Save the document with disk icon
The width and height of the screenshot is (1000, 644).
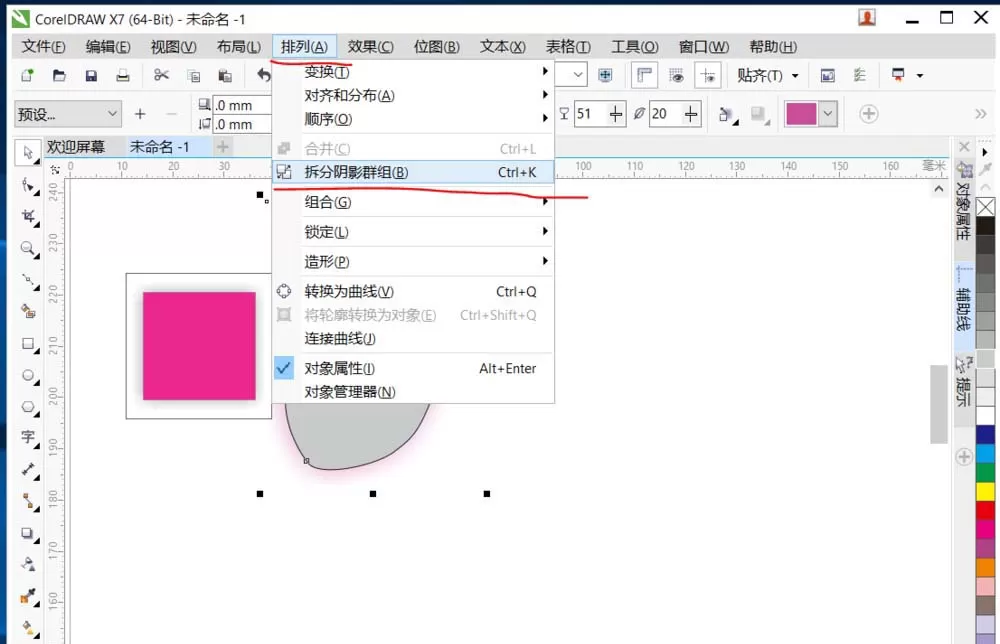(91, 75)
